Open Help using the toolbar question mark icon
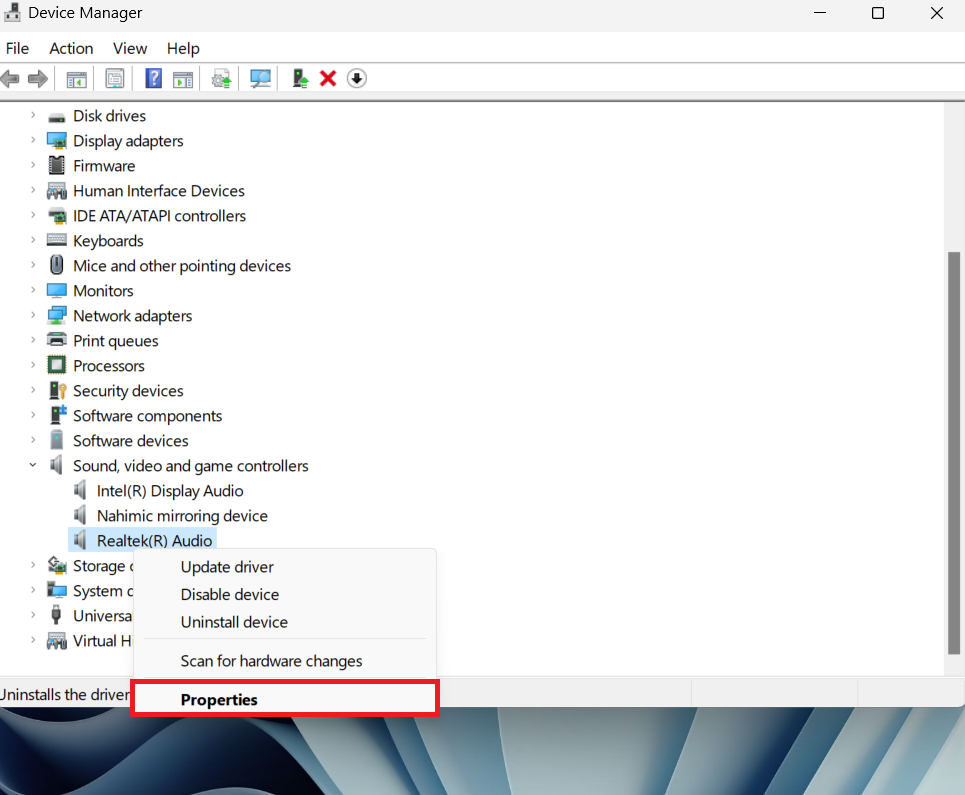 click(153, 78)
